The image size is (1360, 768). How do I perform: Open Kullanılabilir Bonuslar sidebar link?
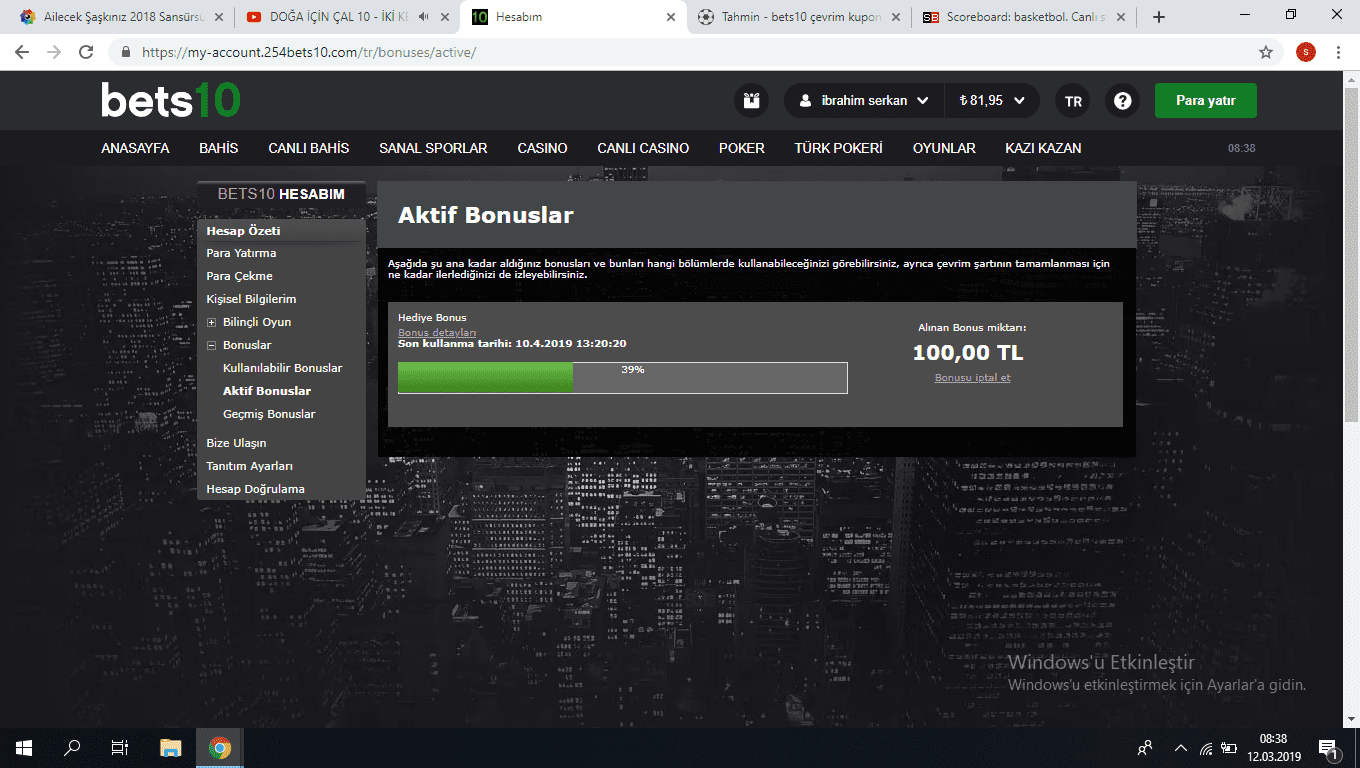[x=282, y=368]
